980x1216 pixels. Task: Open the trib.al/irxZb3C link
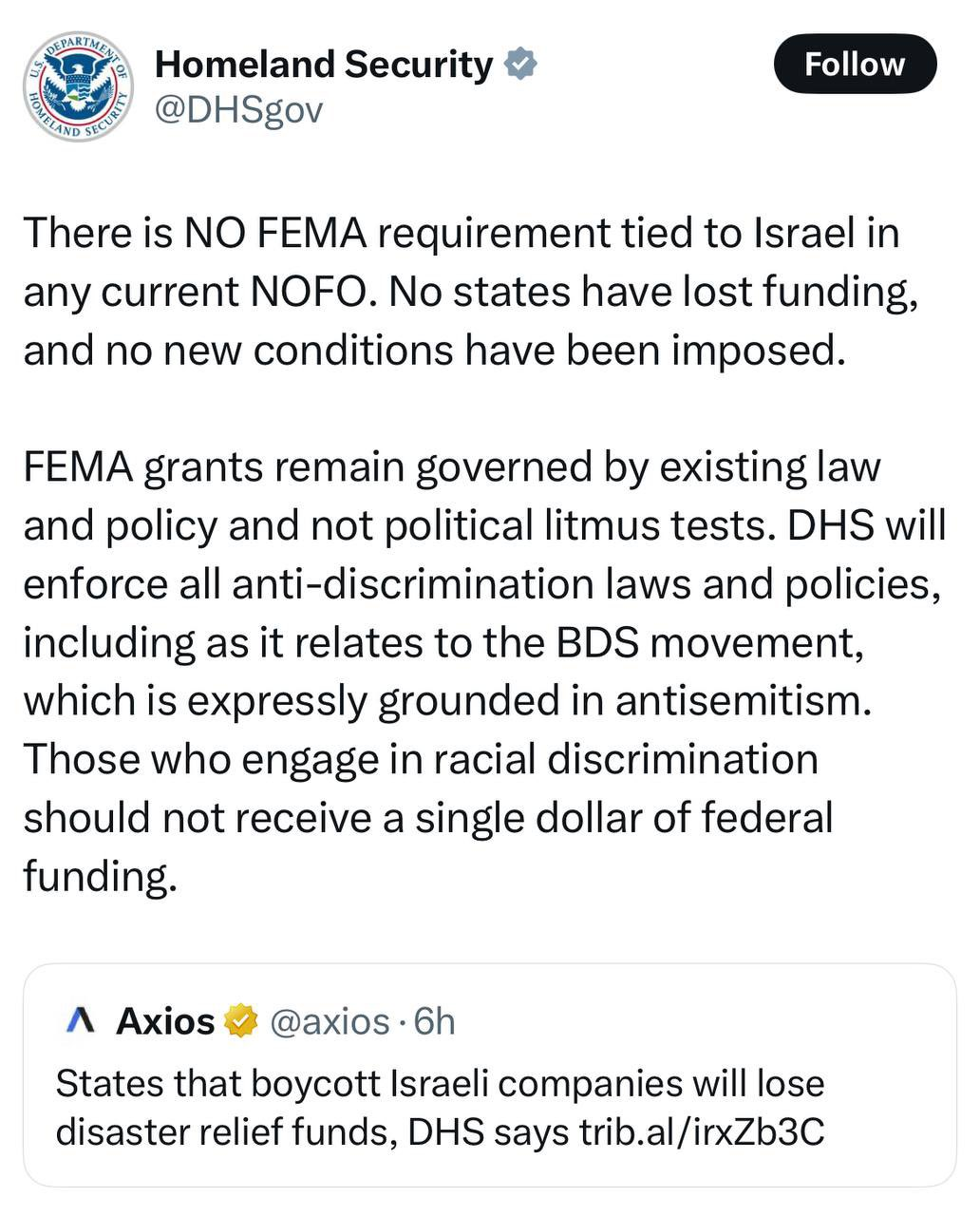point(701,1131)
